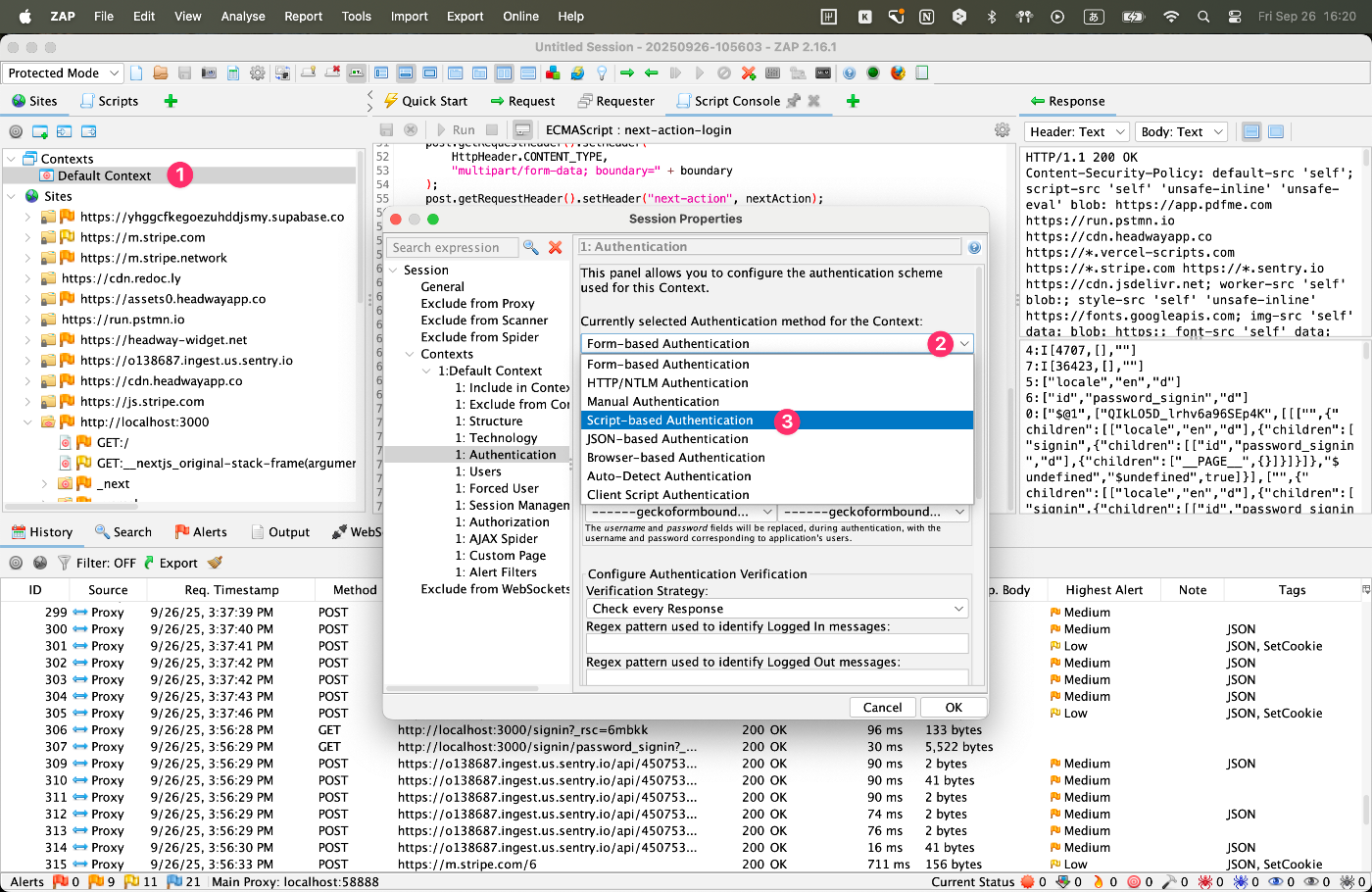Image resolution: width=1372 pixels, height=892 pixels.
Task: Click the magnifier search icon in Session Properties
Action: click(530, 247)
